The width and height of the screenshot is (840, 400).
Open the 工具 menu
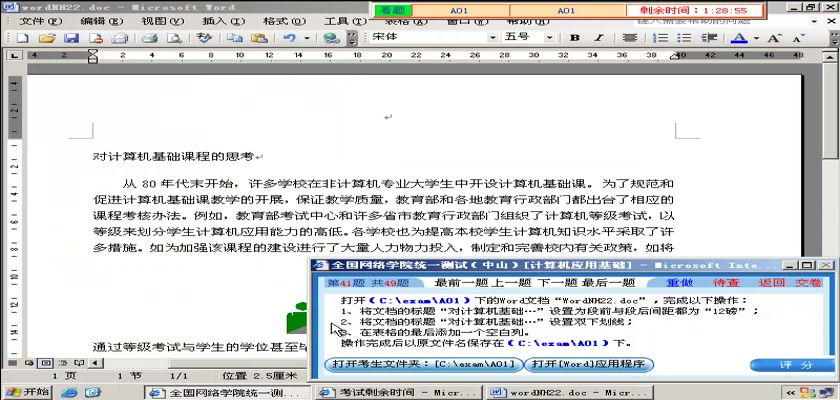[345, 21]
